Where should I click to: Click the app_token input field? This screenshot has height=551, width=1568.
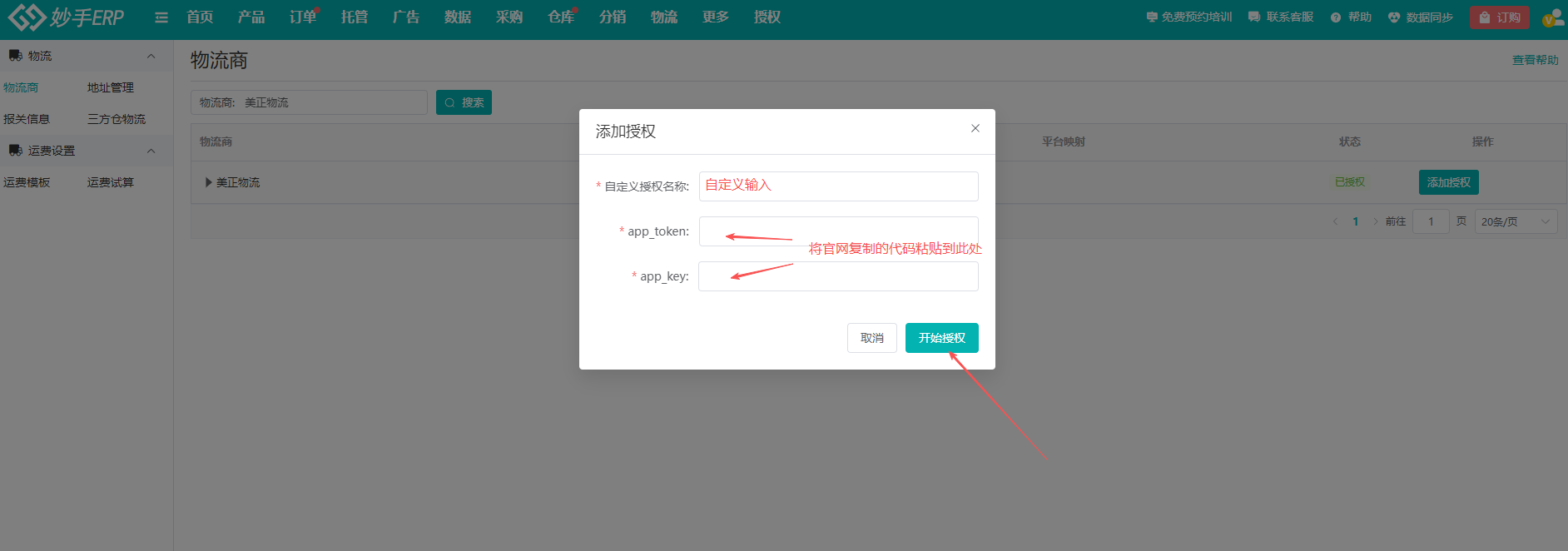click(839, 231)
